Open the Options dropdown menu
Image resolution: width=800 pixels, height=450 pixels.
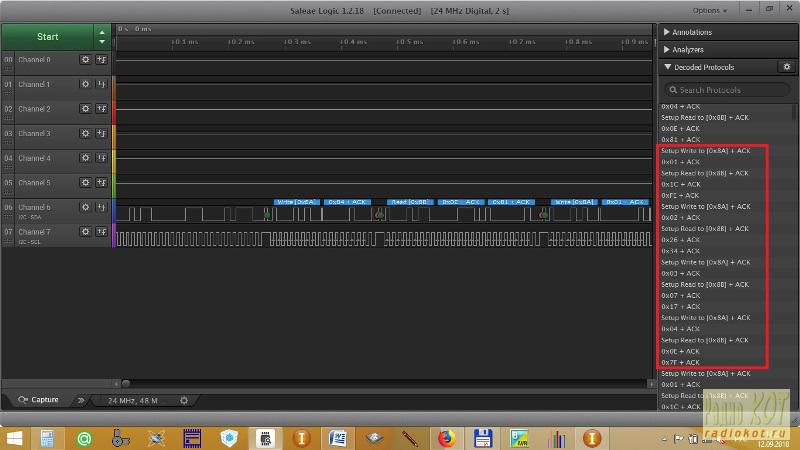pos(710,11)
